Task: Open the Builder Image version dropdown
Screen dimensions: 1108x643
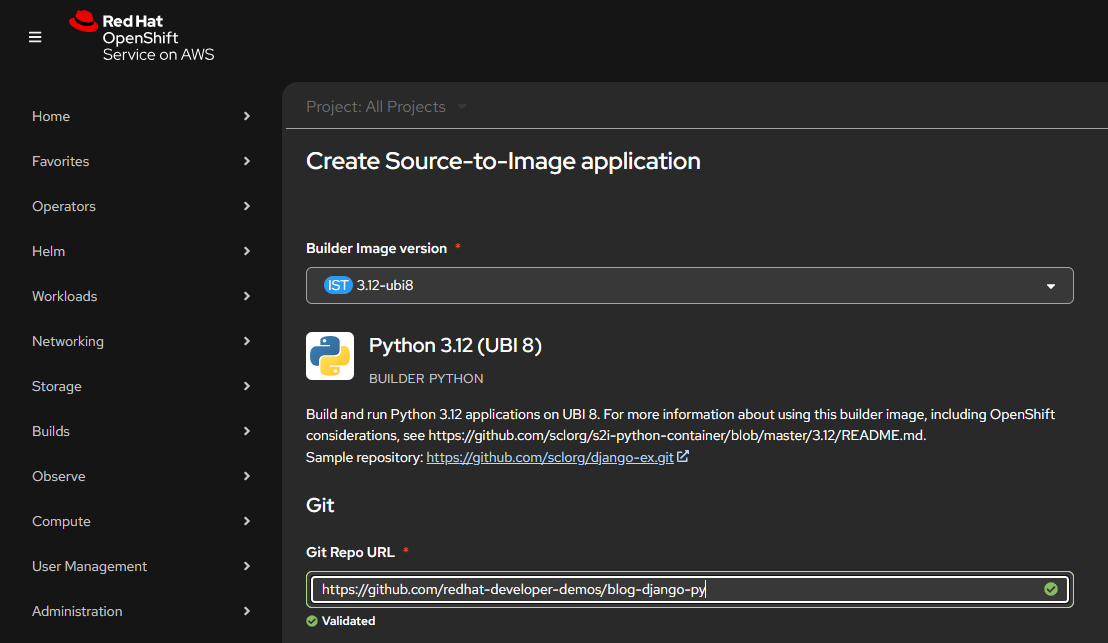Action: click(x=689, y=285)
